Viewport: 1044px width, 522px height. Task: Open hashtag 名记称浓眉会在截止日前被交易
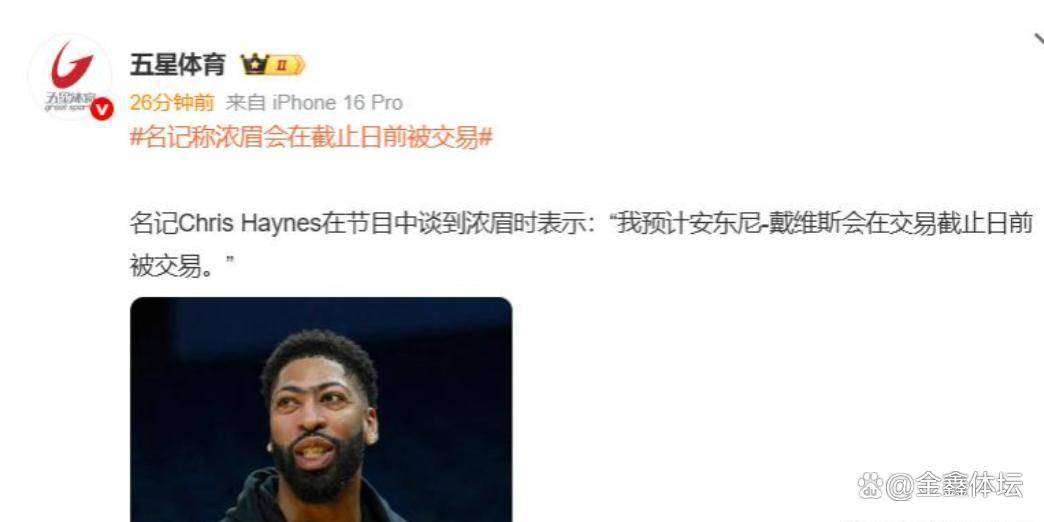pyautogui.click(x=311, y=138)
